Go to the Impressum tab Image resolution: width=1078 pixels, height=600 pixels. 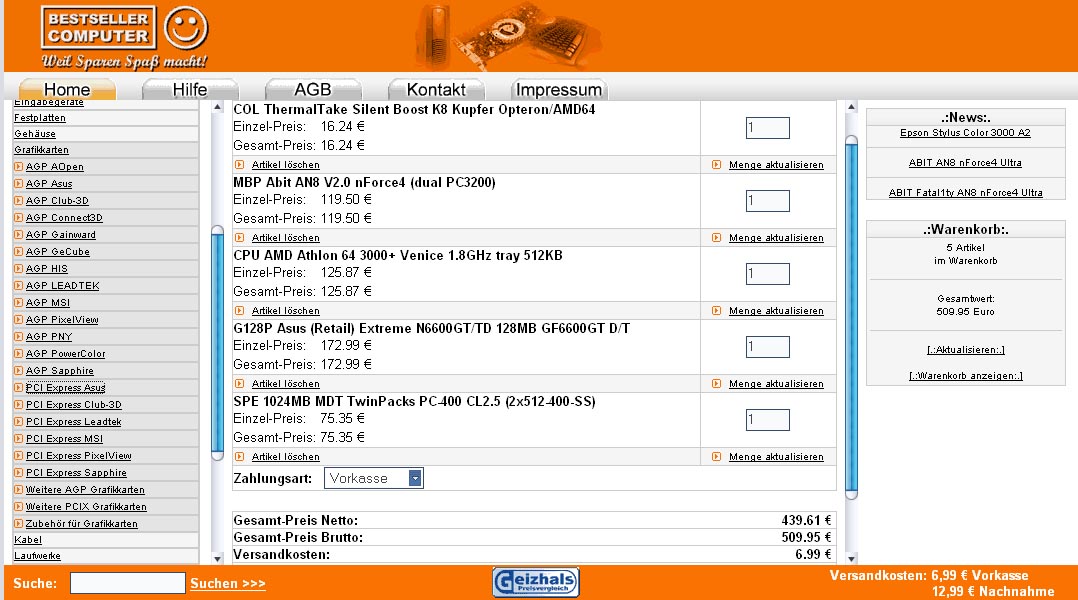tap(558, 89)
